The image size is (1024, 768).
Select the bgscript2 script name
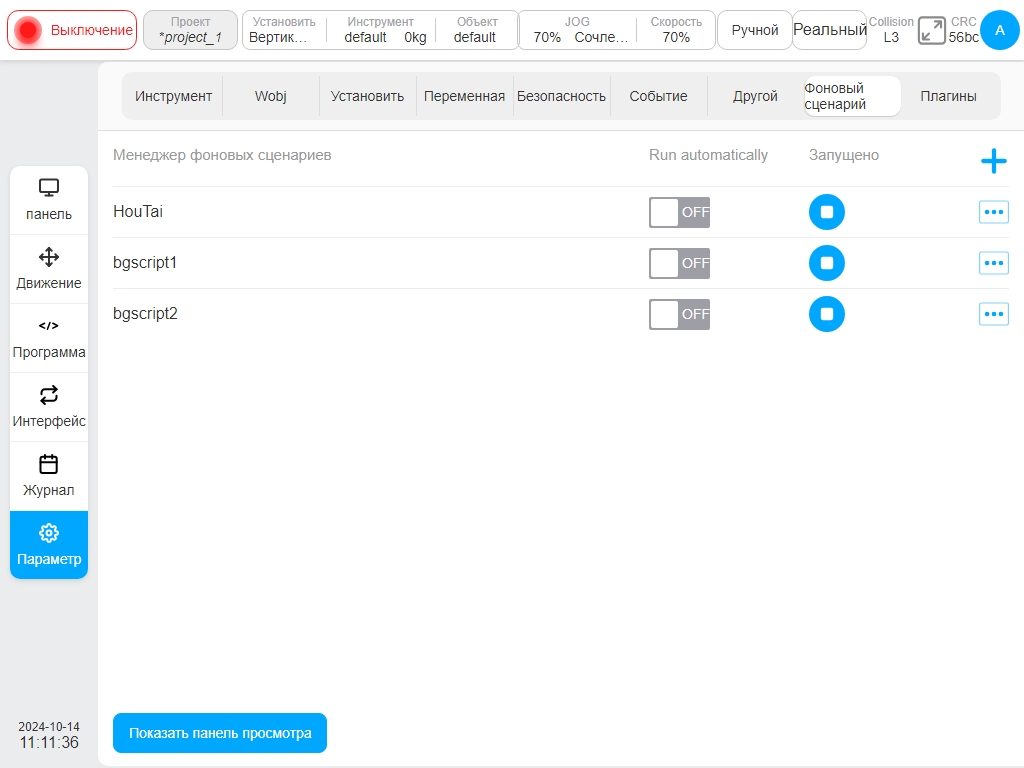(x=145, y=313)
